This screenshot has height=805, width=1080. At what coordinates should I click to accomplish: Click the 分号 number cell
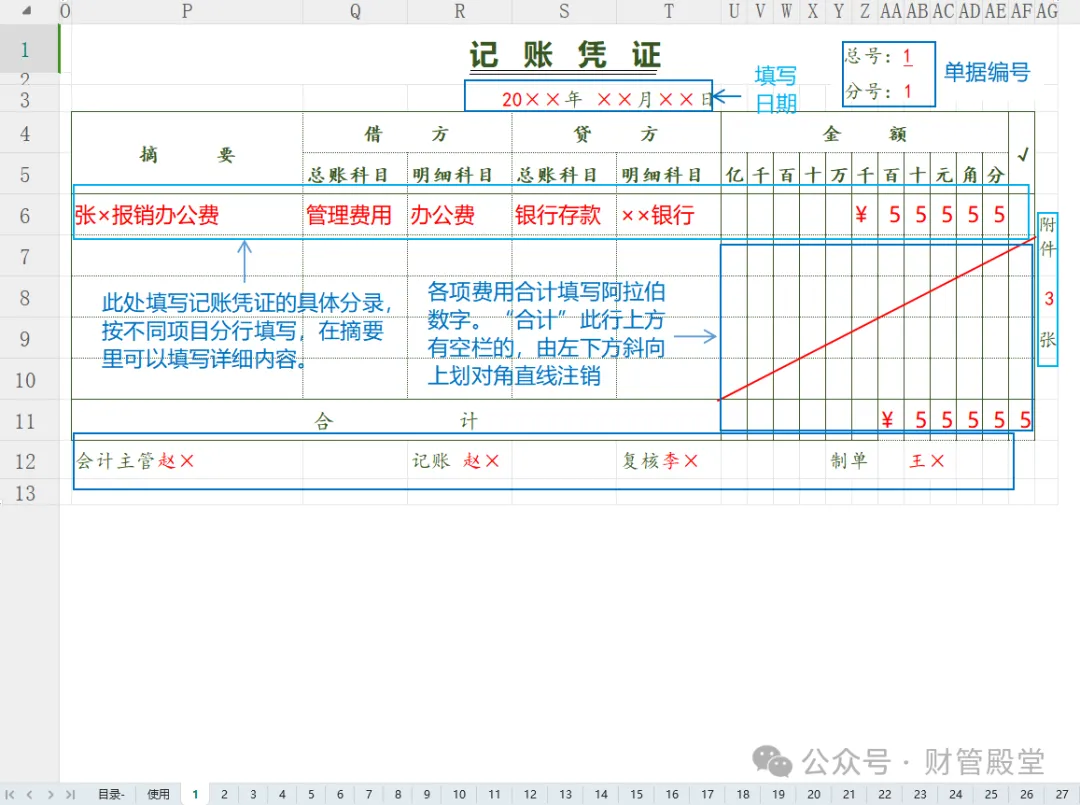pyautogui.click(x=907, y=91)
